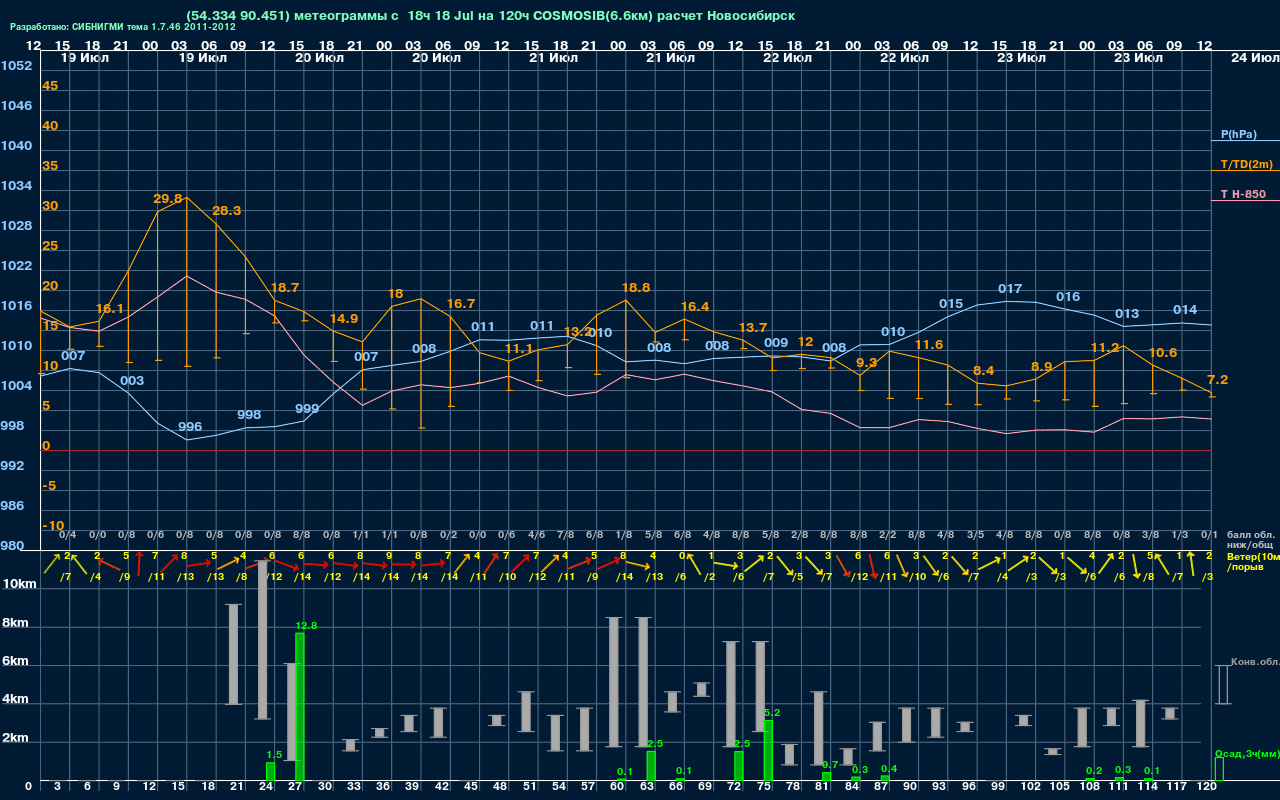
Task: Click the 'Ветер(10м) /порыв' wind legend
Action: [x=1253, y=561]
